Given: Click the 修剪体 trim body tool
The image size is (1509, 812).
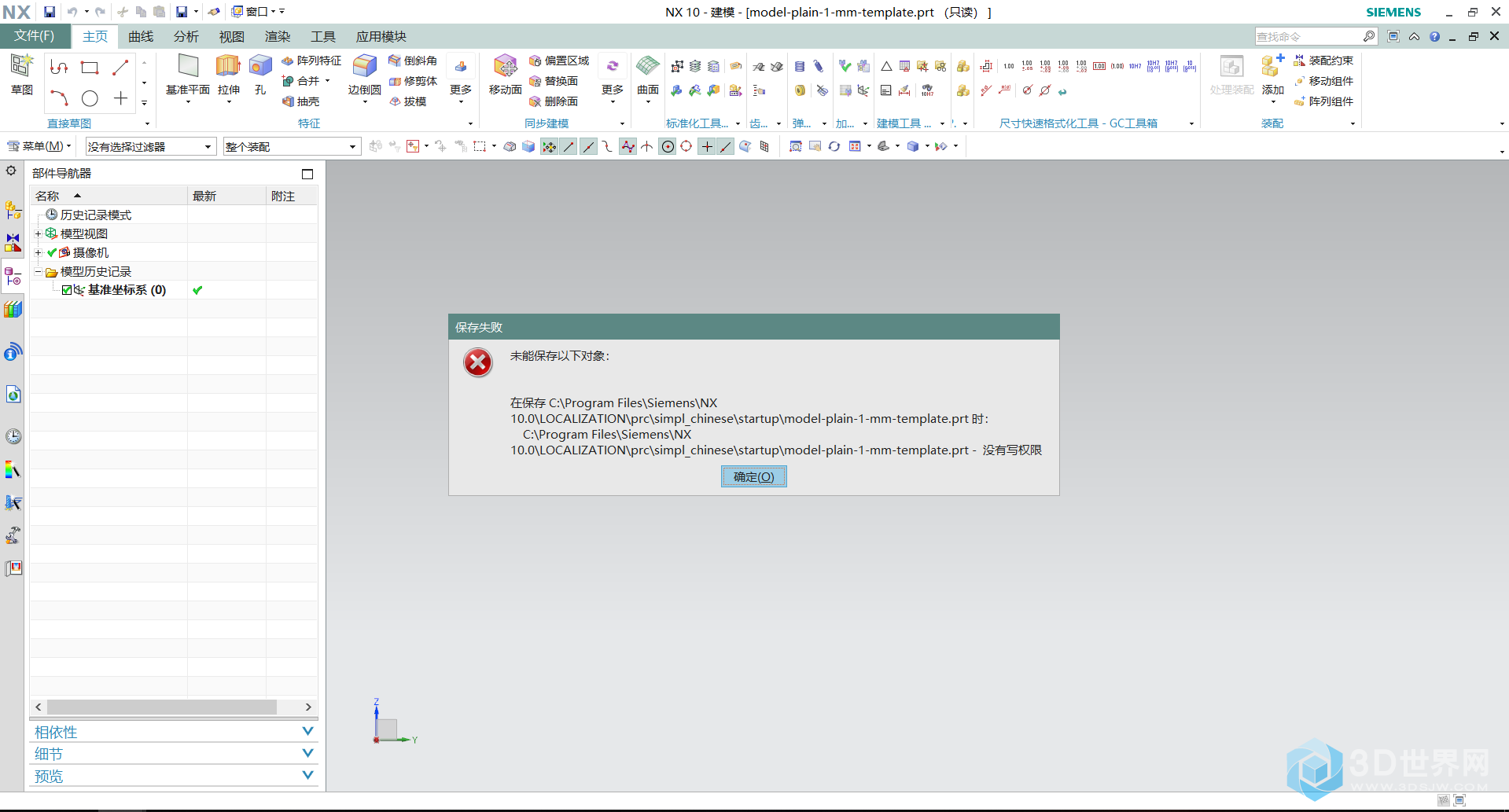Looking at the screenshot, I should [x=413, y=81].
